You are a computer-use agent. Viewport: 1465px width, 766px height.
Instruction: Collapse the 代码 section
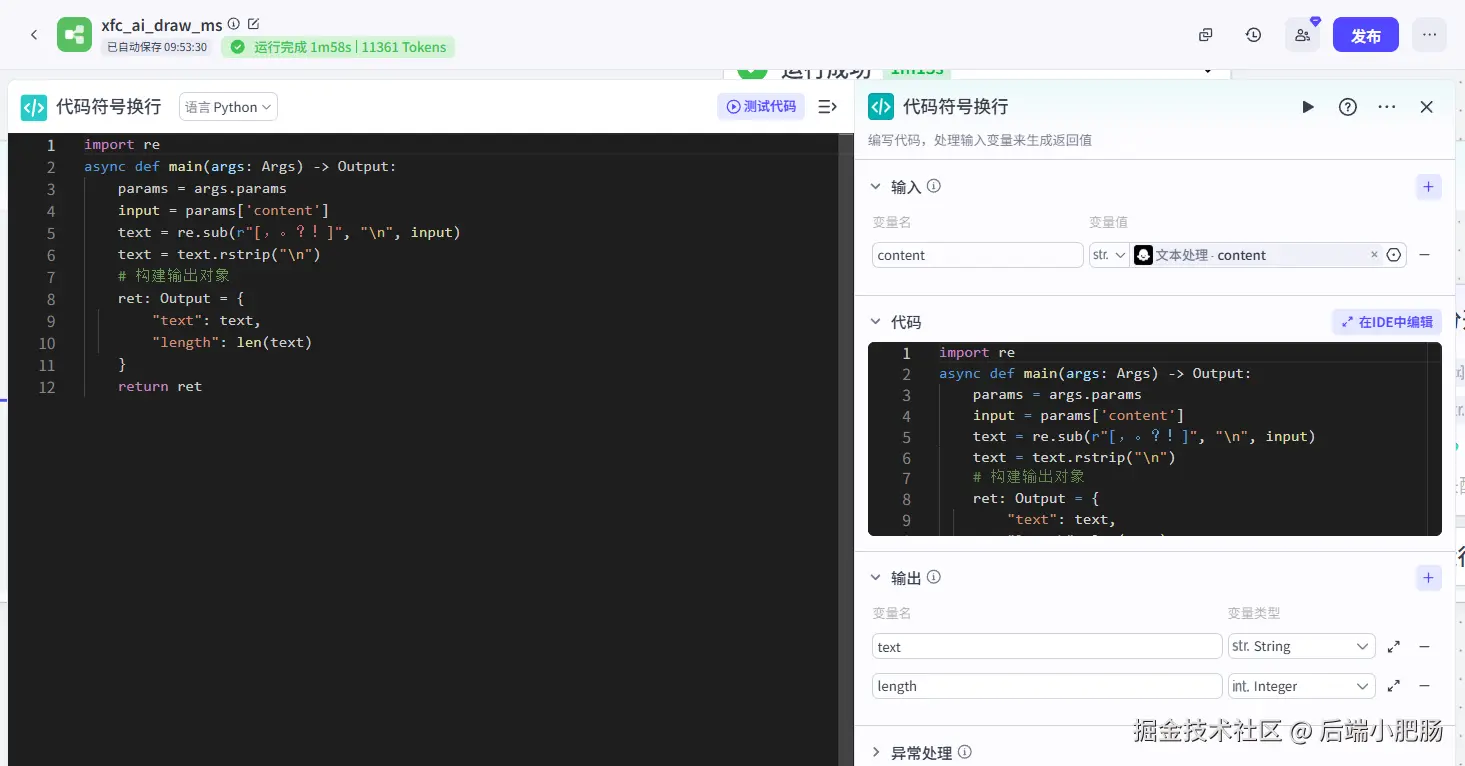(x=875, y=322)
